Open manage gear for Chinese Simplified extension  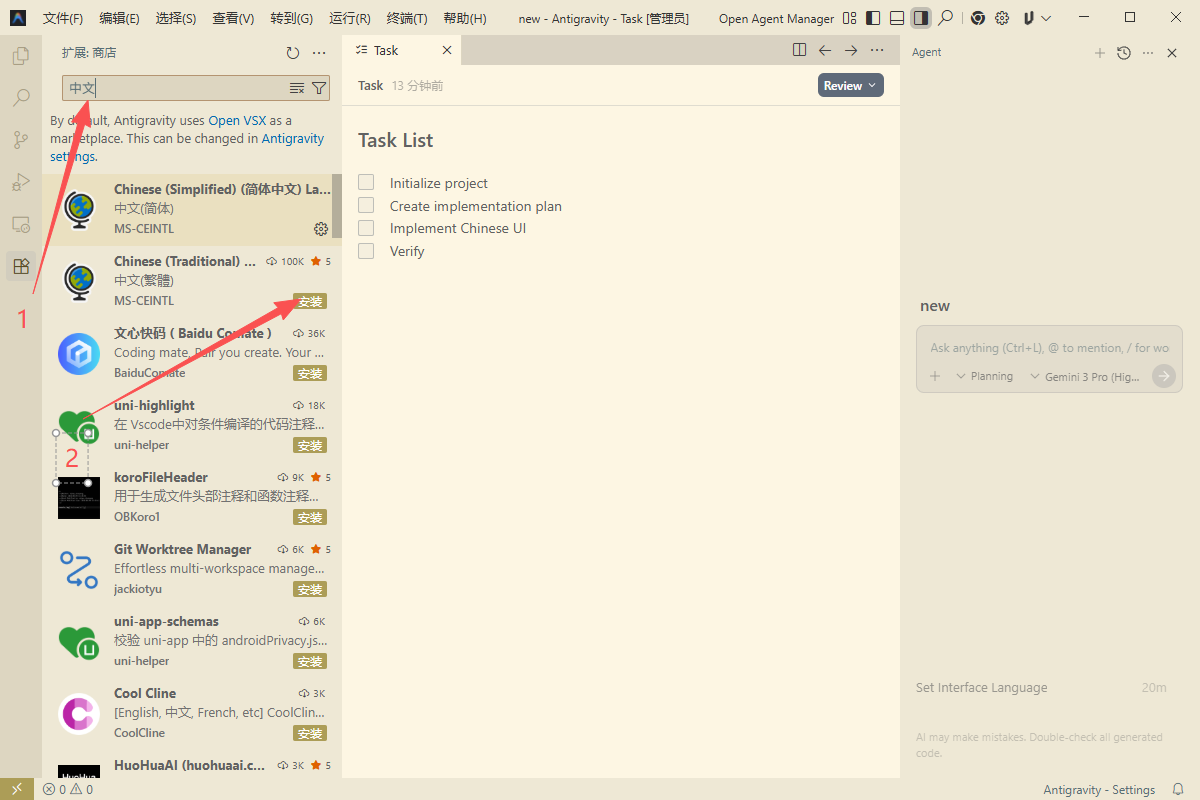pyautogui.click(x=321, y=229)
